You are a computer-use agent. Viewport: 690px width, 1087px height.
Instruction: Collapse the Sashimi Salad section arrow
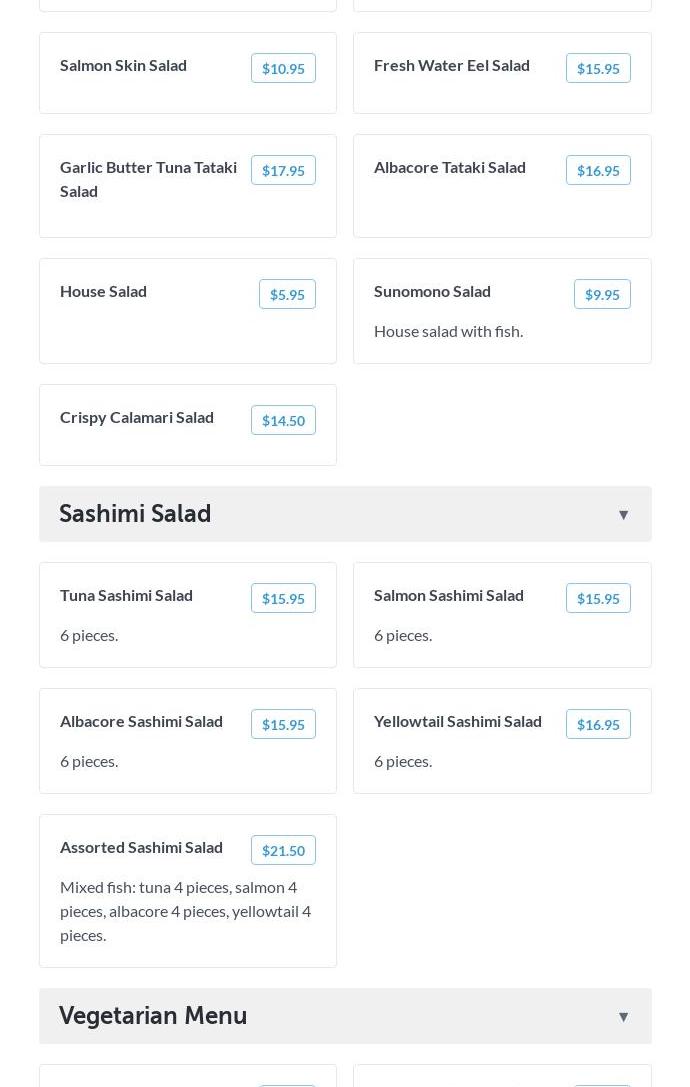[623, 515]
